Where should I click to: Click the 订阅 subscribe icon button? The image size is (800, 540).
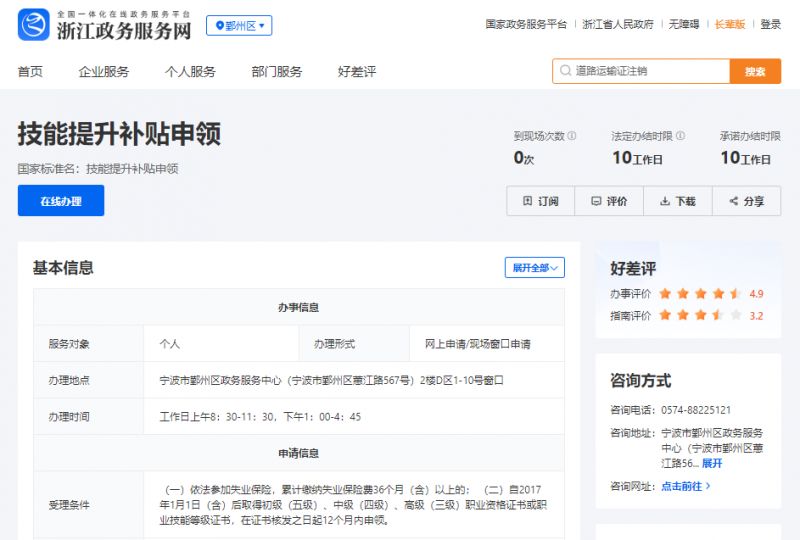[541, 201]
